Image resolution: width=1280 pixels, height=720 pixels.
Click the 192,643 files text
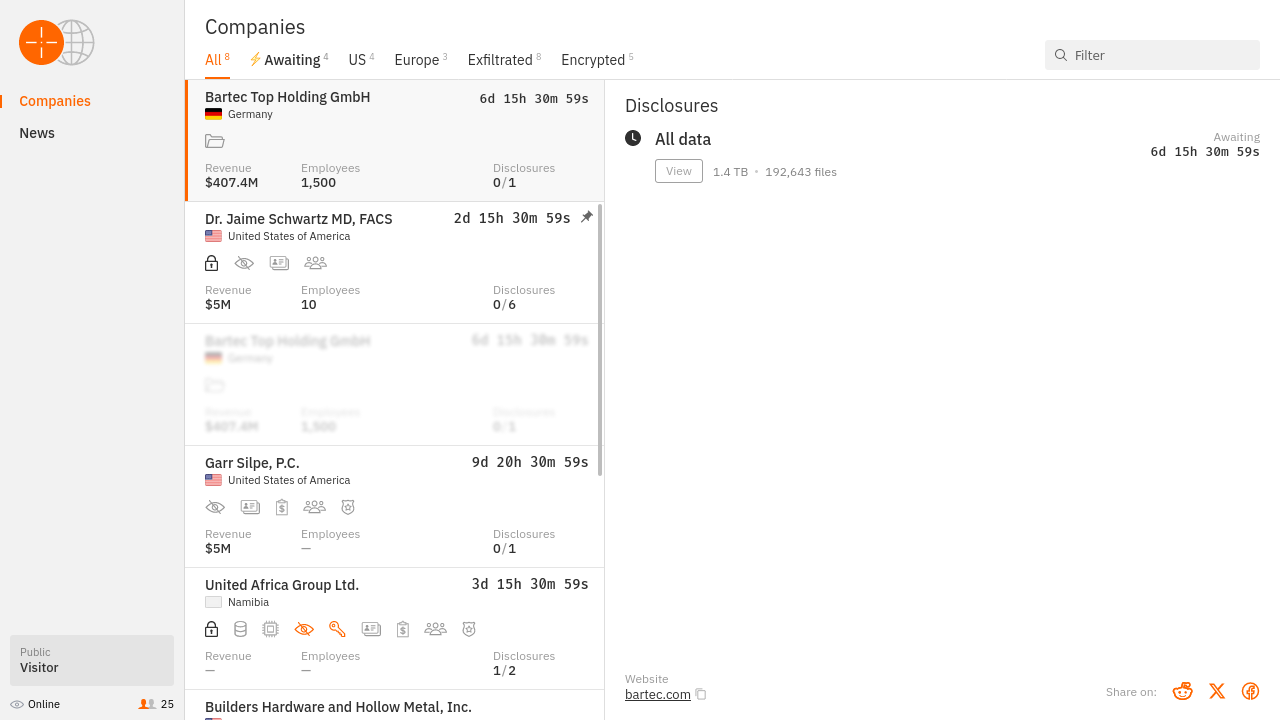[x=801, y=172]
